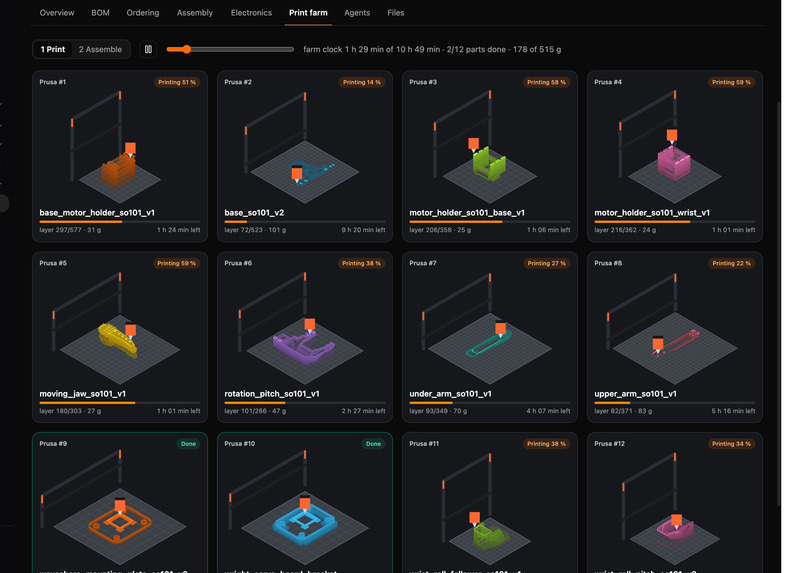Click the farm clock status text
Image resolution: width=795 pixels, height=573 pixels.
[x=432, y=49]
